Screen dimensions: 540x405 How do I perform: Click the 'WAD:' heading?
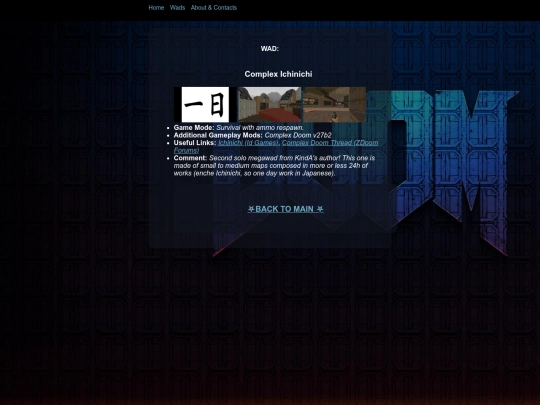coord(270,49)
